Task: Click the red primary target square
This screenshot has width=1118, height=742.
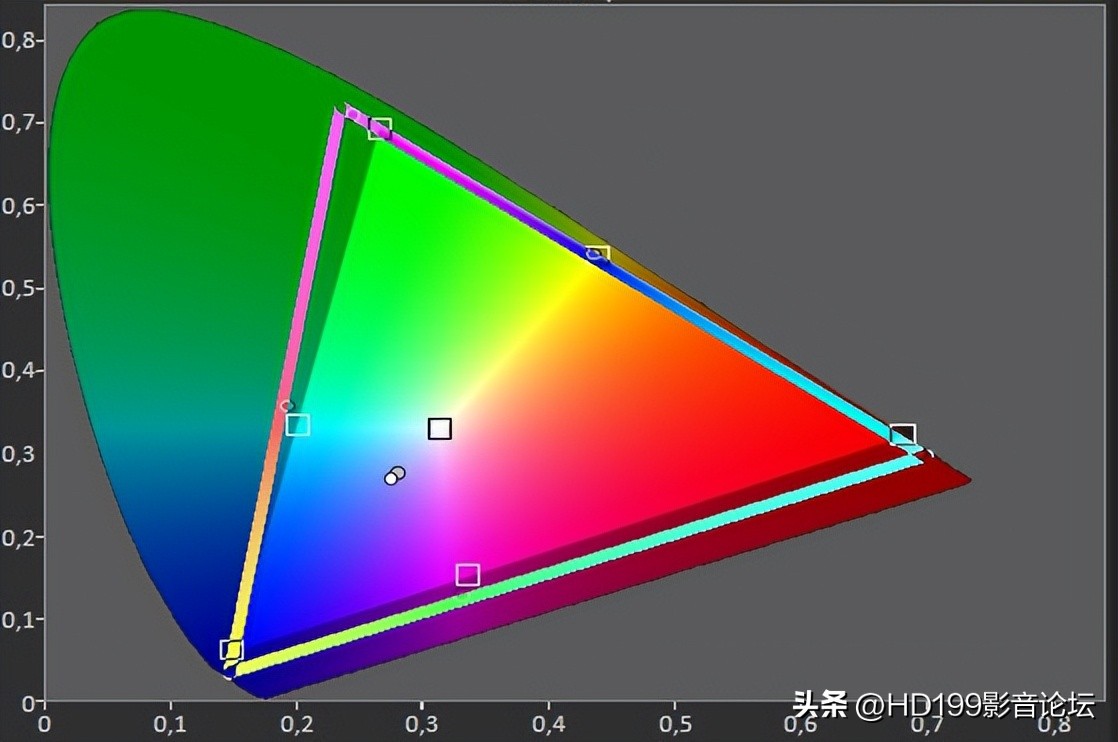Action: tap(903, 435)
